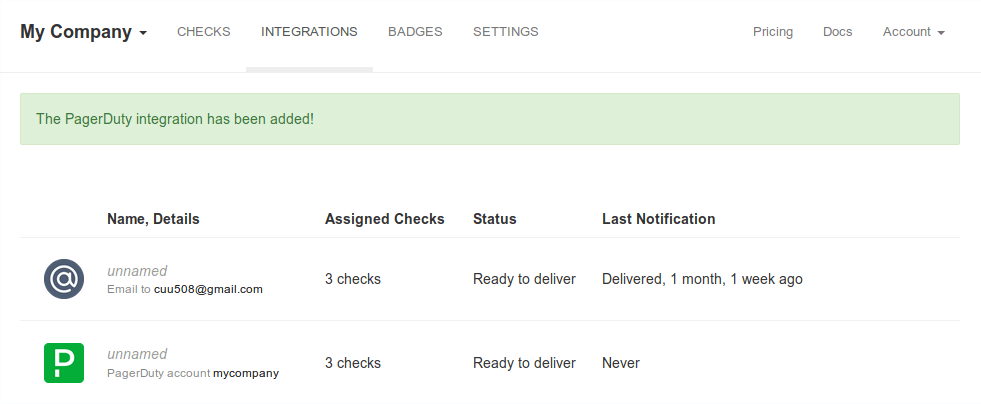Open the Settings tab
The width and height of the screenshot is (981, 404).
tap(505, 32)
